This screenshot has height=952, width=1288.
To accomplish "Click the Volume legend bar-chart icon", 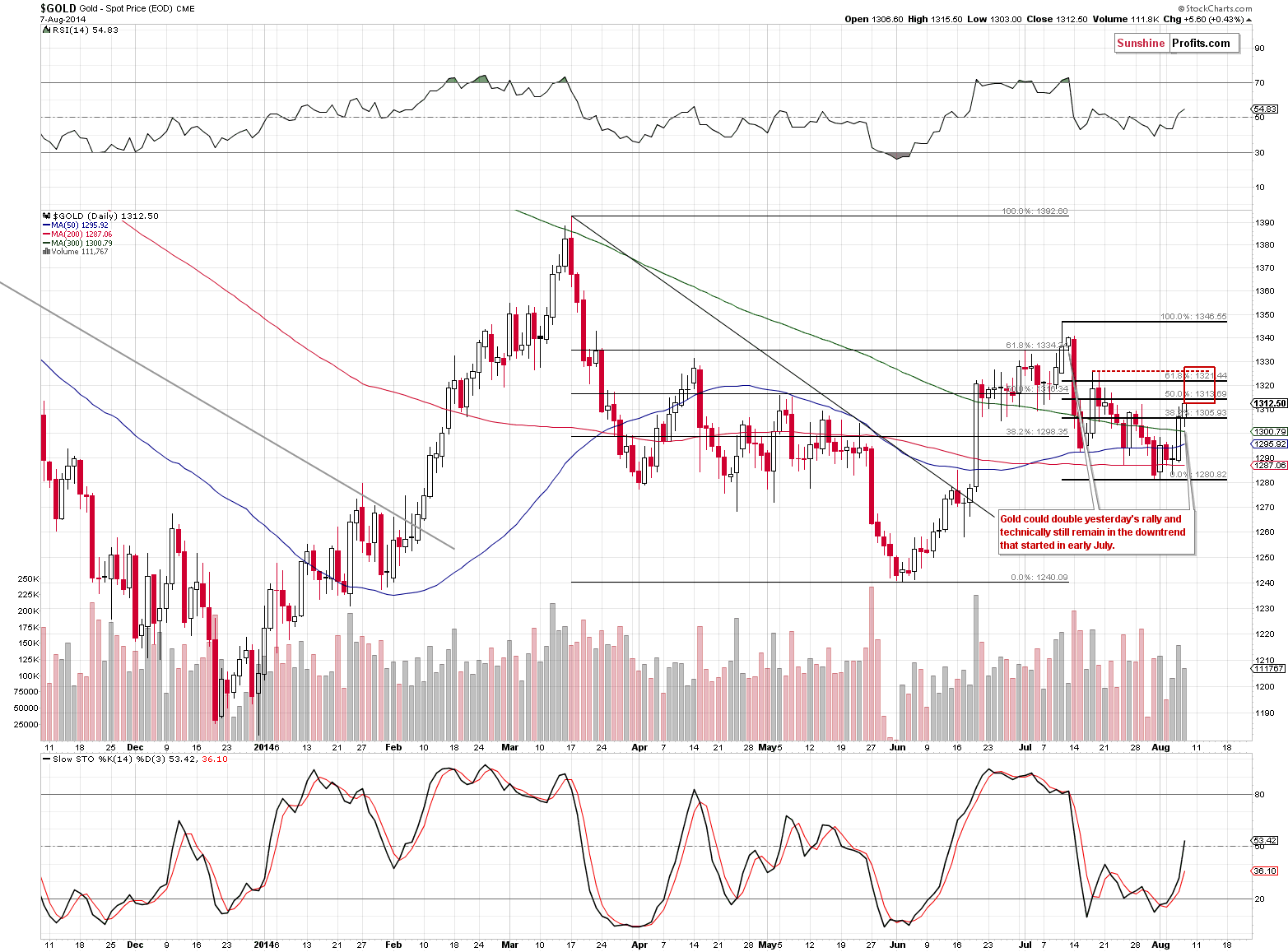I will 45,252.
